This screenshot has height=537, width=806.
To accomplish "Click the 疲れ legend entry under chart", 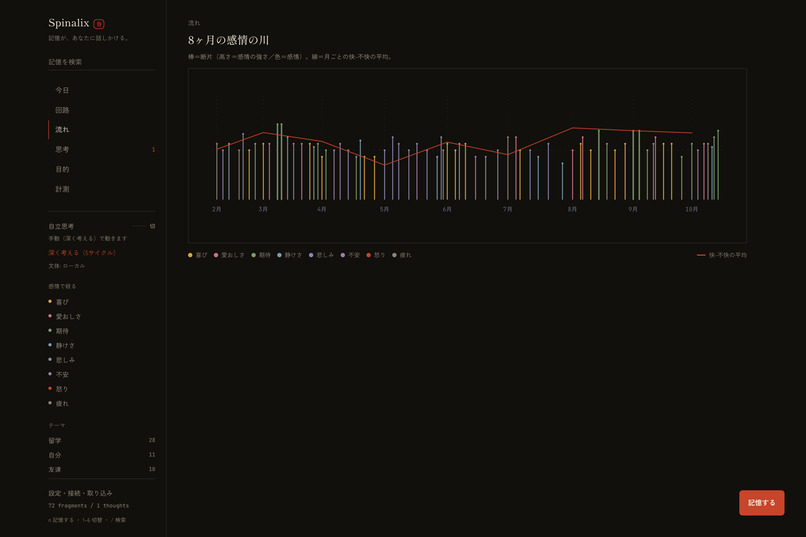I will (401, 255).
